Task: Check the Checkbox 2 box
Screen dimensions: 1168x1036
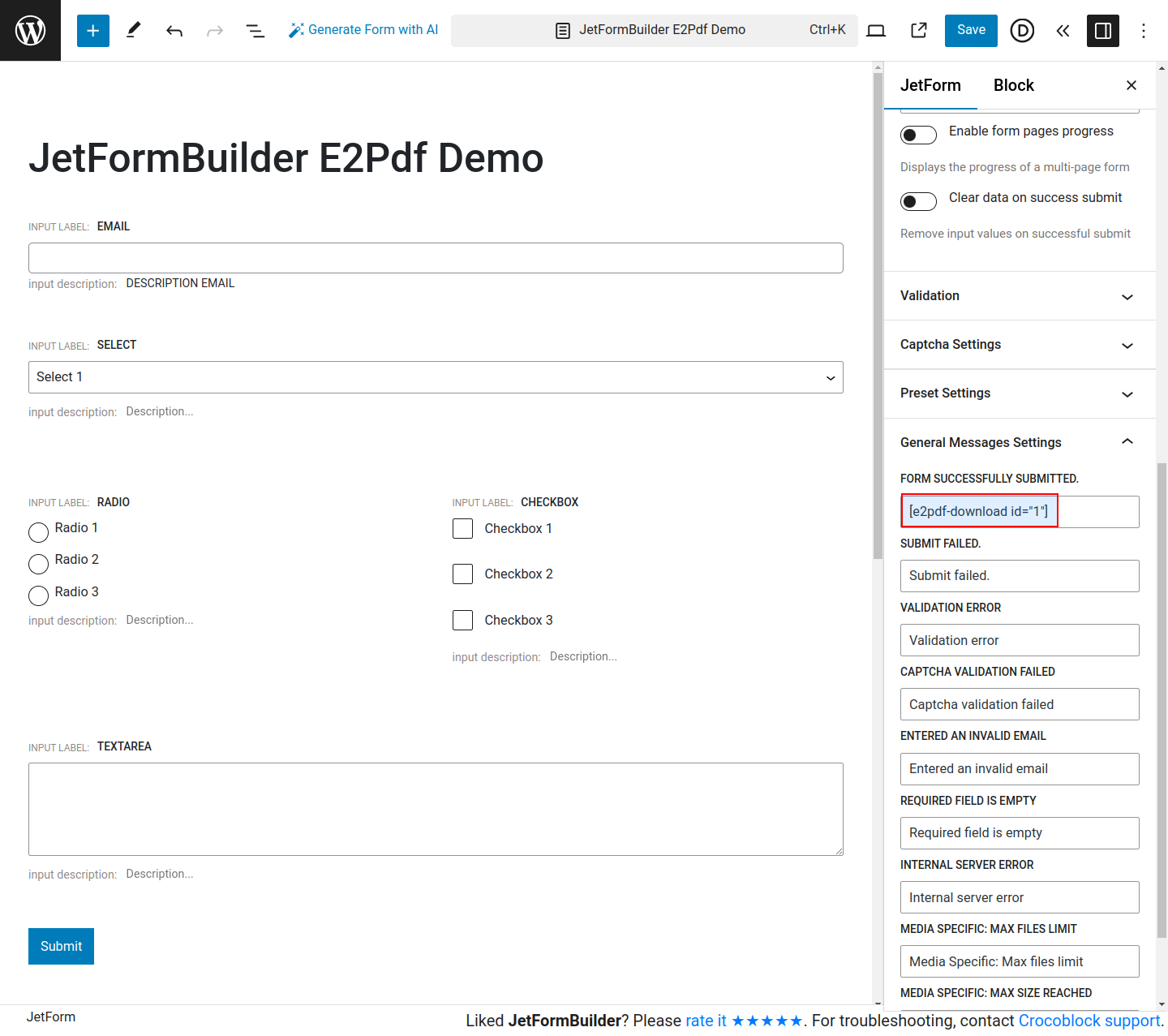Action: 462,574
